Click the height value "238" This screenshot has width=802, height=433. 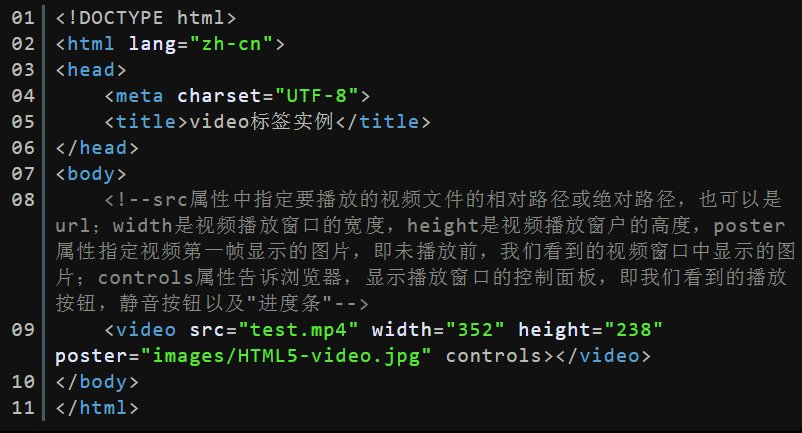pyautogui.click(x=633, y=330)
